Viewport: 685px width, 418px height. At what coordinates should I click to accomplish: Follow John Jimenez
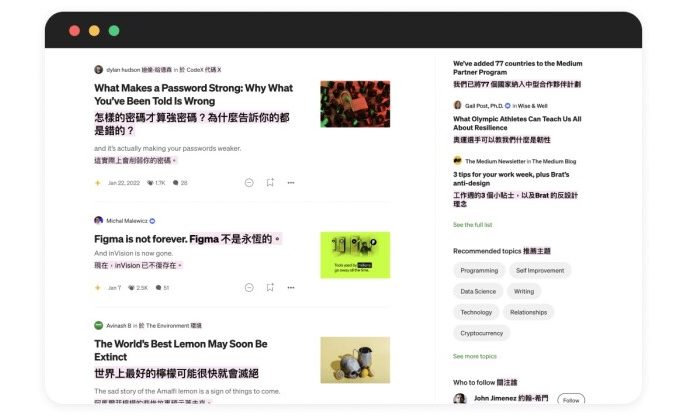click(571, 400)
